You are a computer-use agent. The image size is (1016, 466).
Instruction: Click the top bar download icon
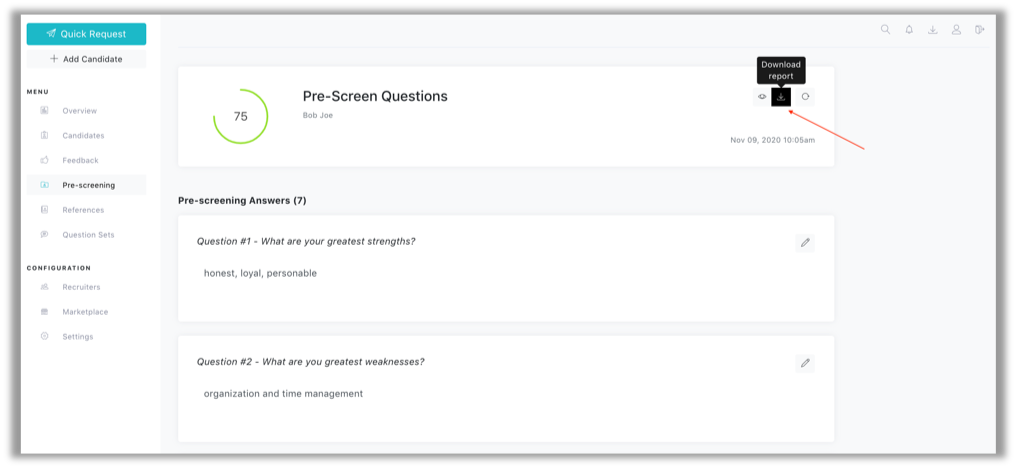(932, 29)
